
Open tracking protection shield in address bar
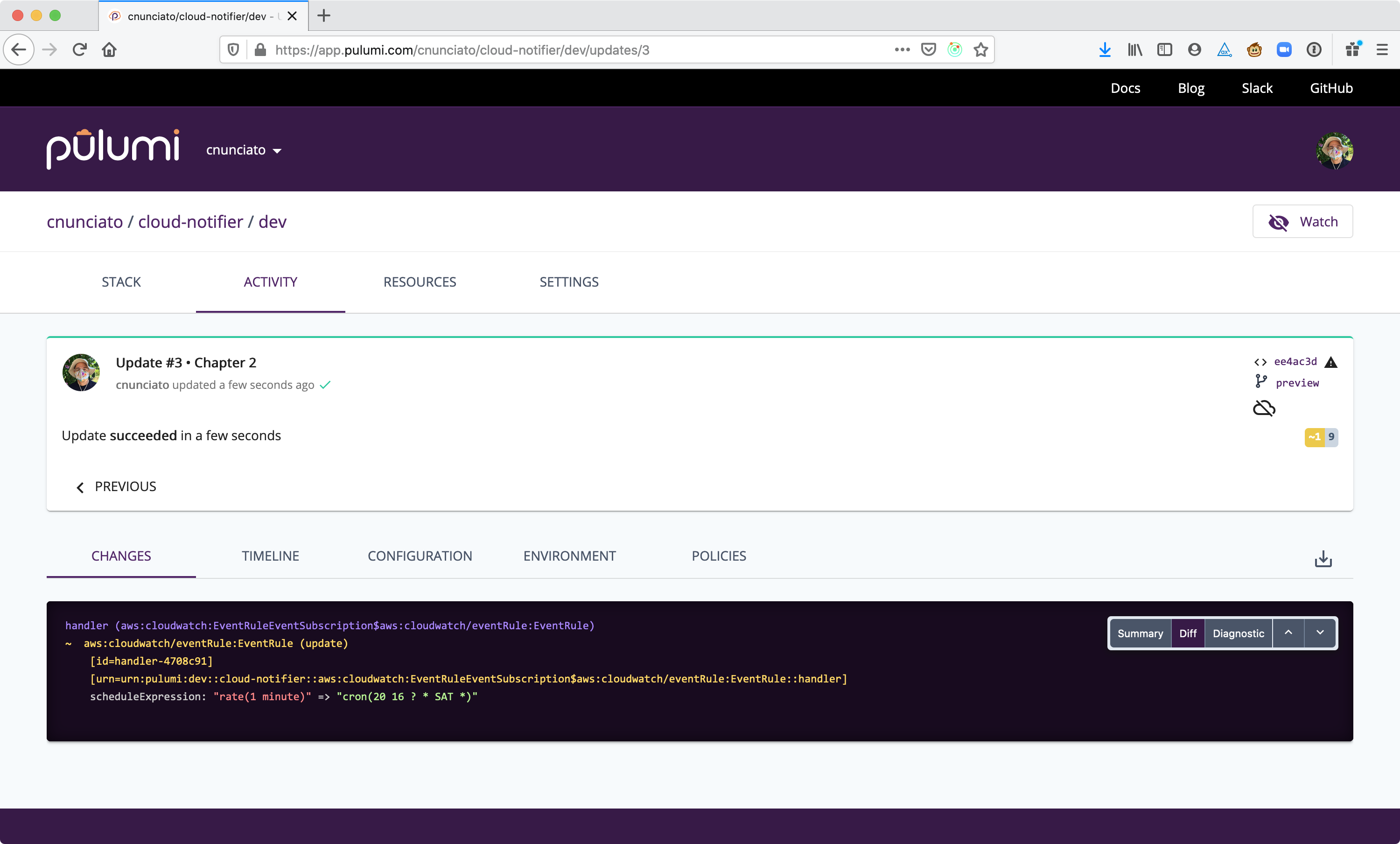pyautogui.click(x=233, y=50)
